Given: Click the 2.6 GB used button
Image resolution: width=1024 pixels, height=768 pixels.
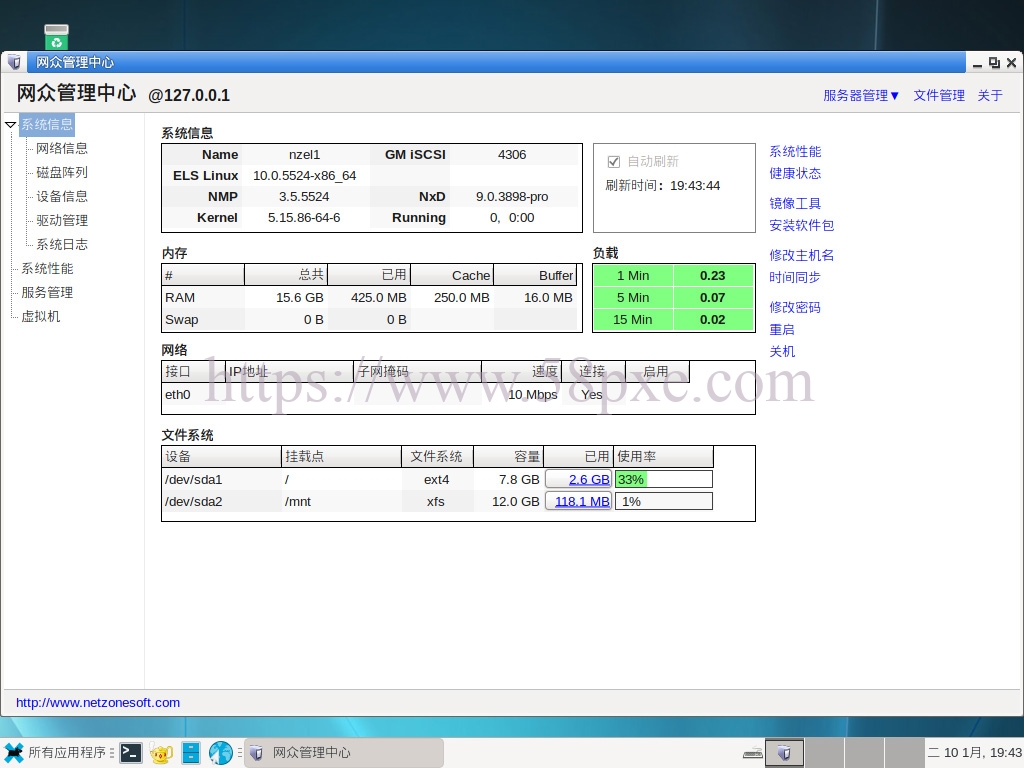Looking at the screenshot, I should [579, 480].
